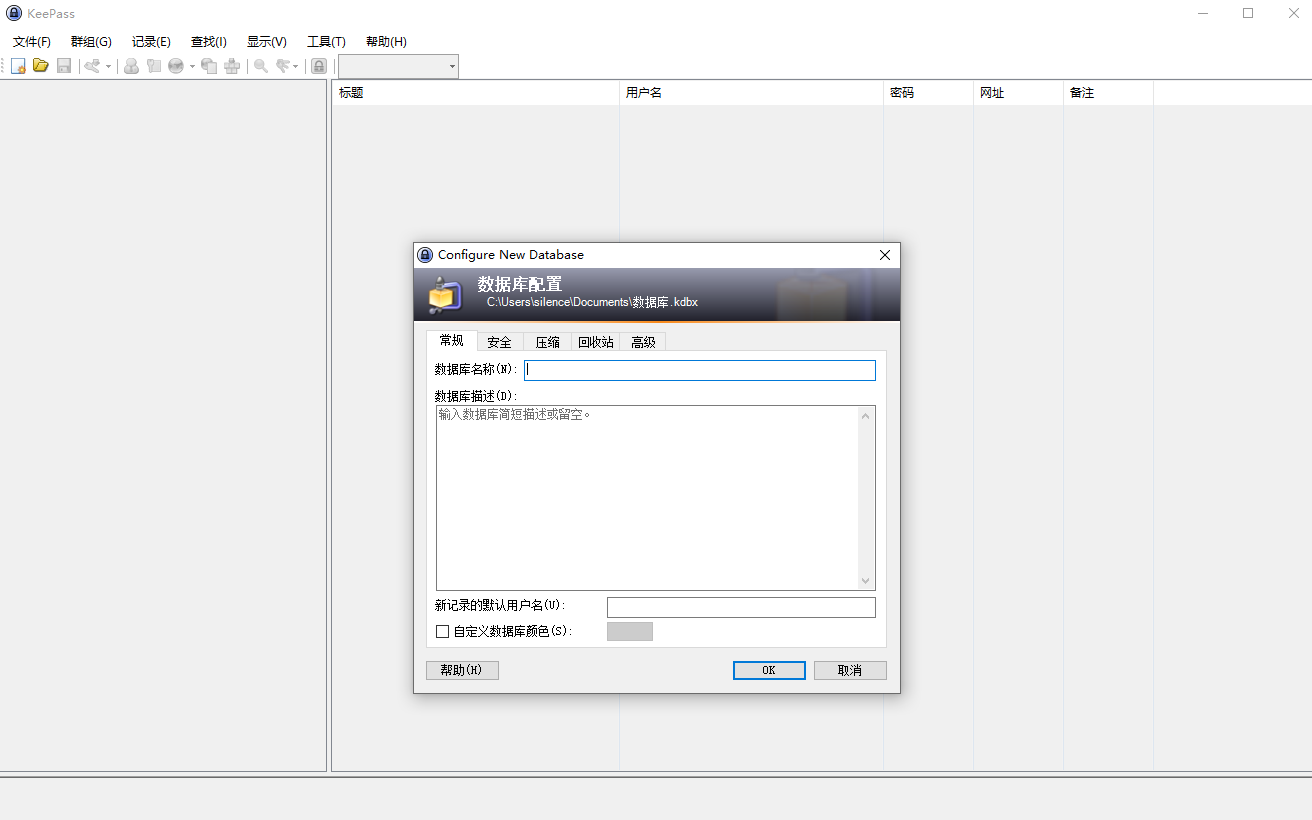The width and height of the screenshot is (1312, 820).
Task: Switch to the 安全 tab
Action: 499,342
